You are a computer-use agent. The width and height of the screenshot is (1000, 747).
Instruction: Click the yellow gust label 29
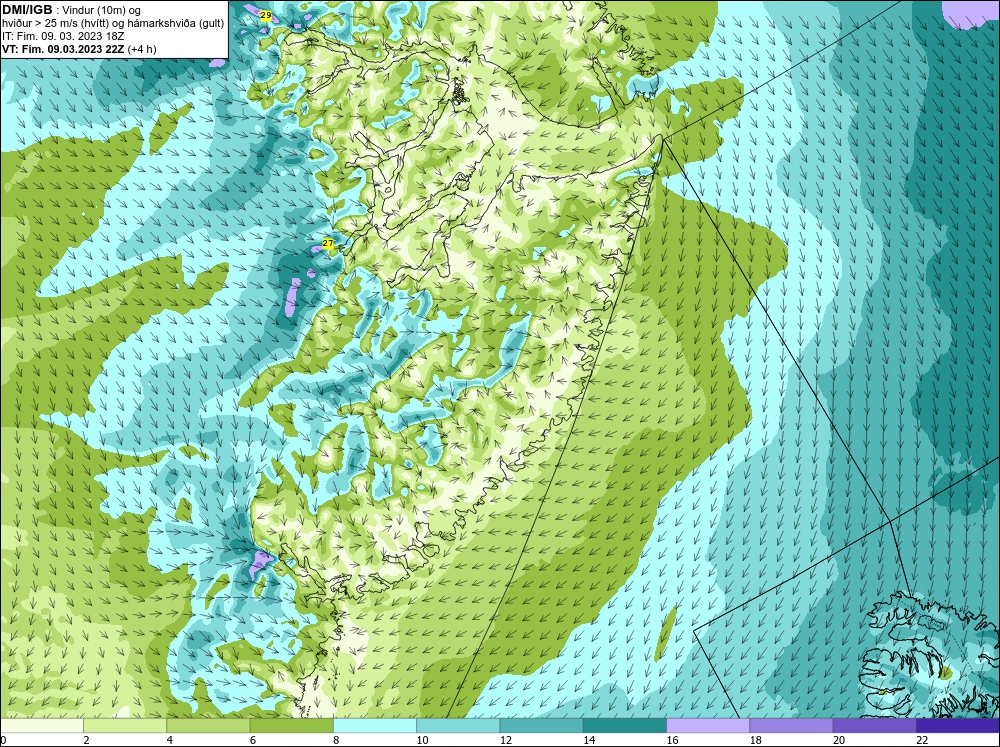(x=265, y=15)
